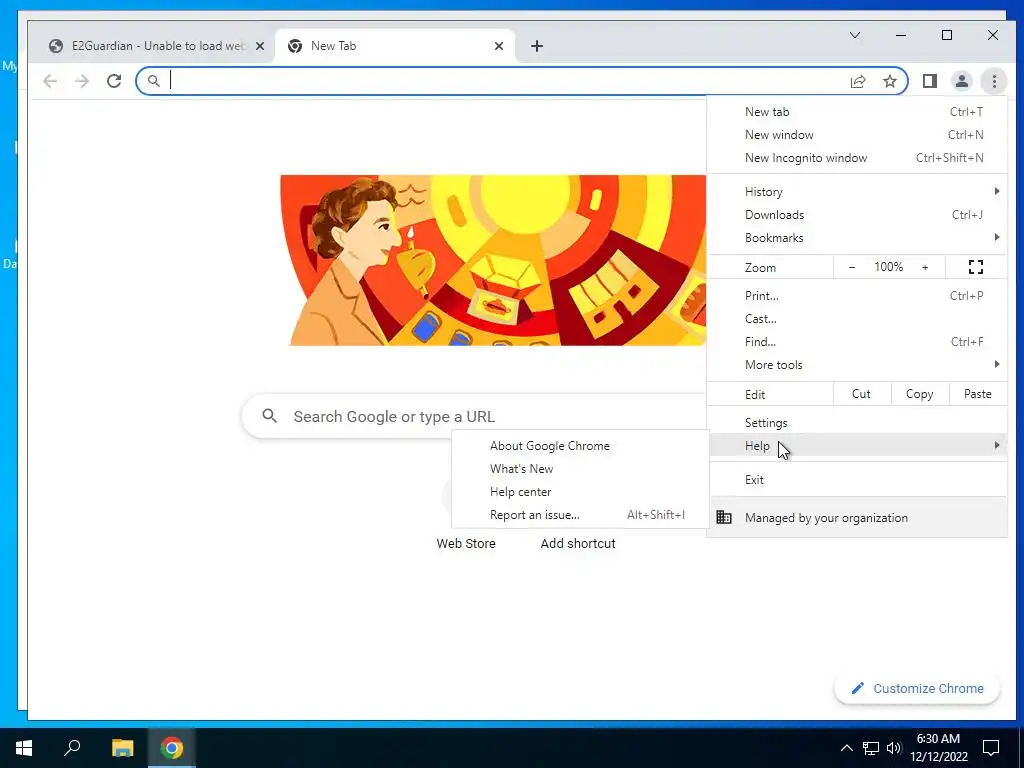This screenshot has height=768, width=1024.
Task: Open the side panel icon
Action: [x=930, y=81]
